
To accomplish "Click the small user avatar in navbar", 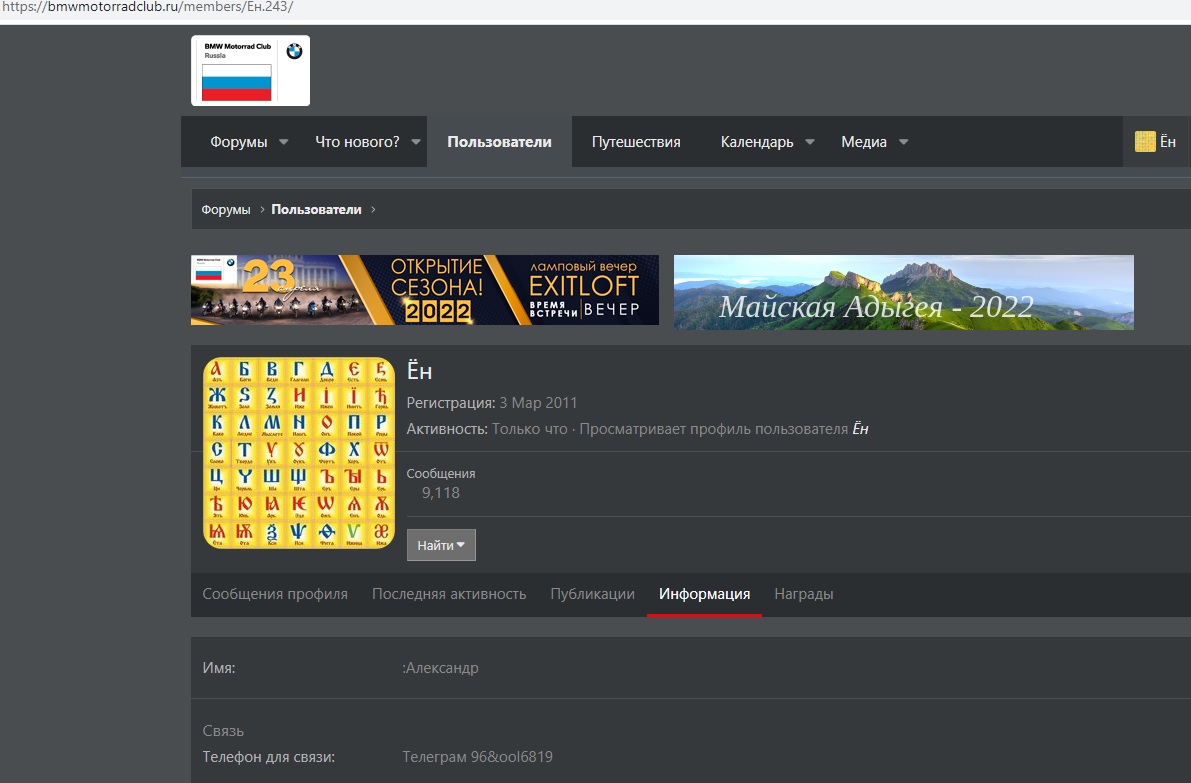I will pos(1145,142).
